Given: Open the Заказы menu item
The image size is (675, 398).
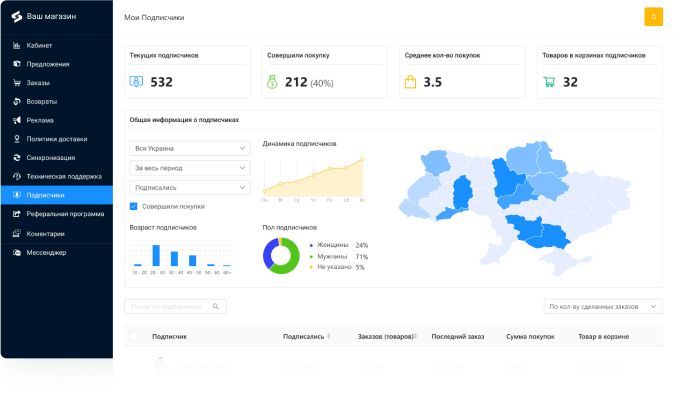Looking at the screenshot, I should coord(38,83).
